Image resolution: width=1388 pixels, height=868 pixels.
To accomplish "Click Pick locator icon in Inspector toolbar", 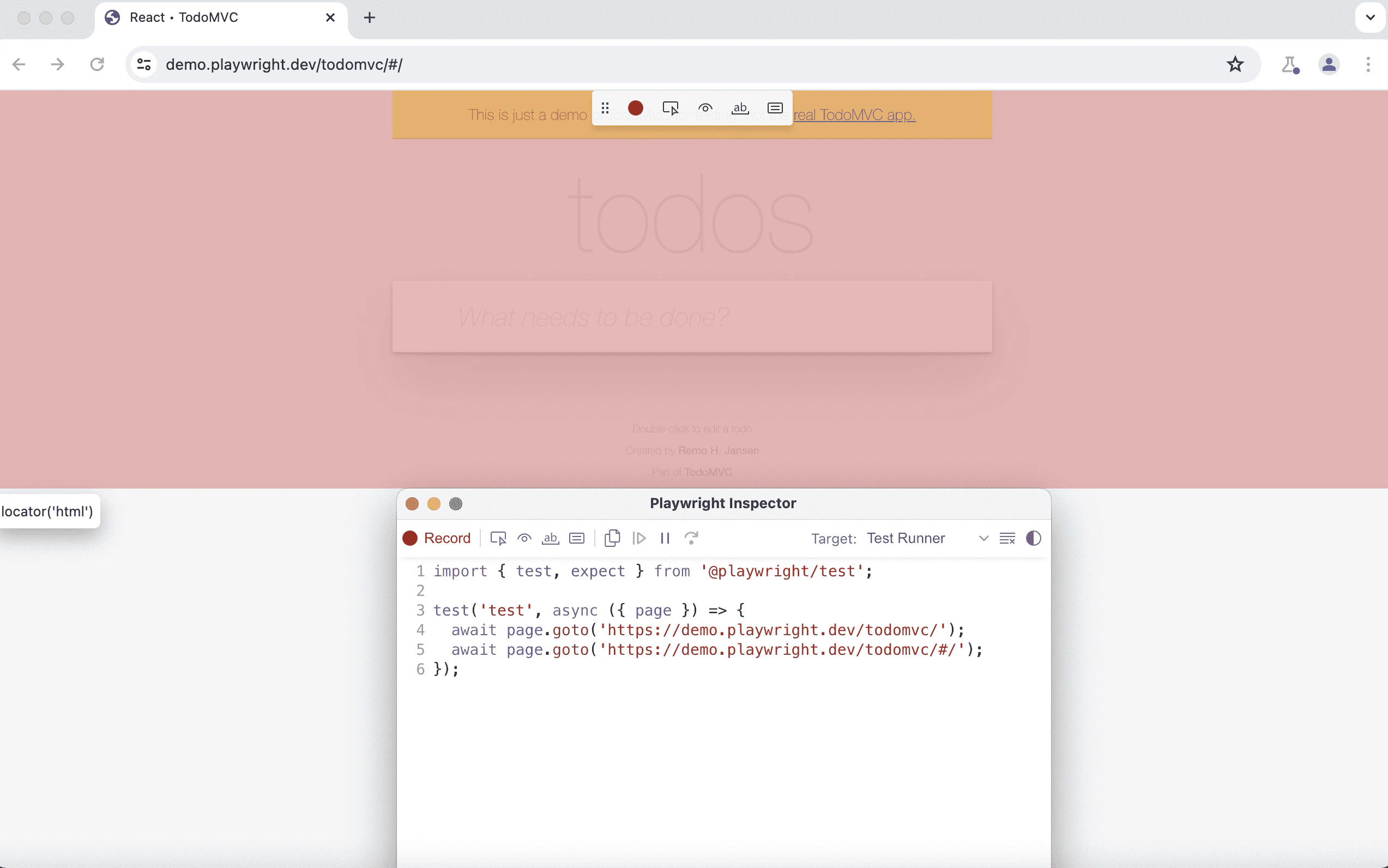I will (x=498, y=538).
